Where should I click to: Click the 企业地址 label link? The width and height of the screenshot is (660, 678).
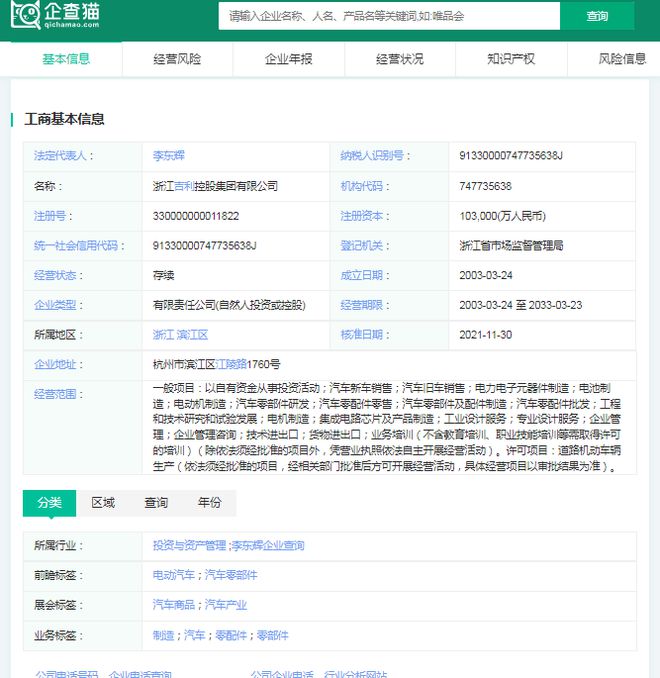(55, 365)
